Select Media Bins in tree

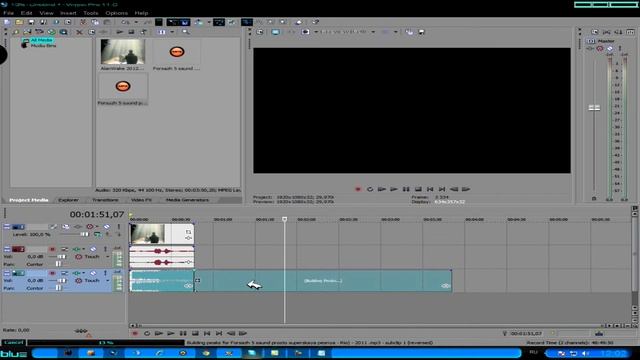pyautogui.click(x=43, y=46)
